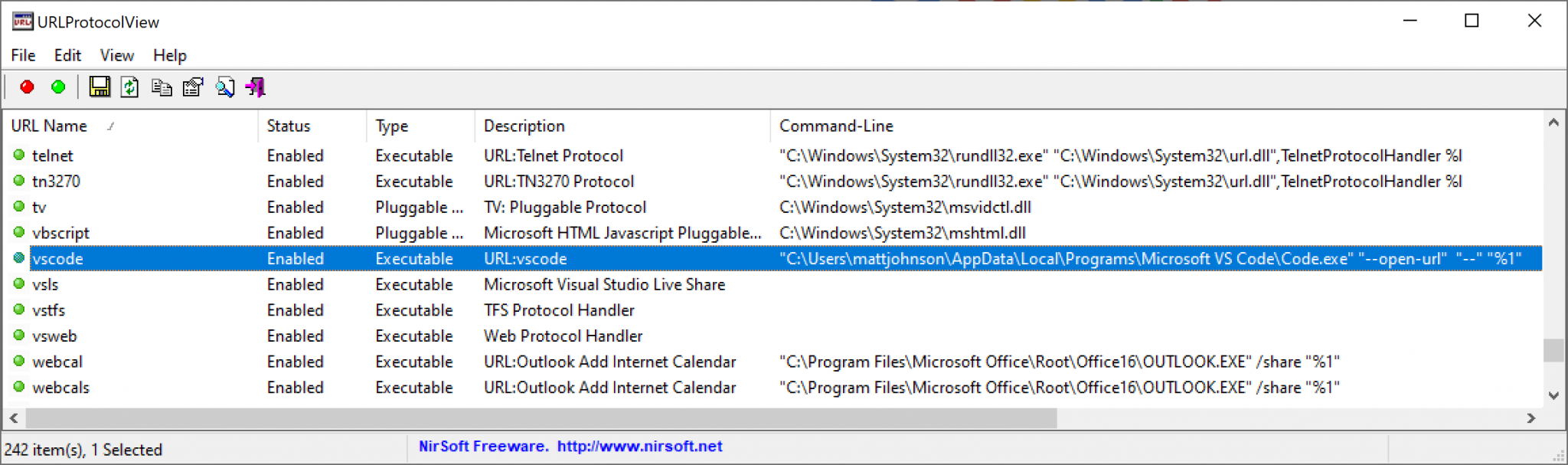Image resolution: width=1568 pixels, height=465 pixels.
Task: Open the View menu
Action: click(x=116, y=55)
